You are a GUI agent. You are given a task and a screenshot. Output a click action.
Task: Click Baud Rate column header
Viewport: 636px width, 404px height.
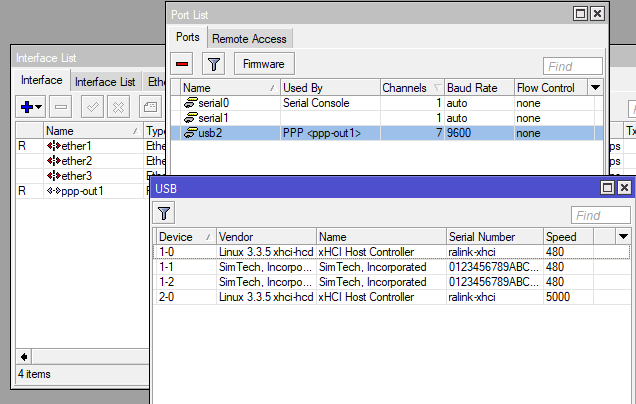point(479,88)
